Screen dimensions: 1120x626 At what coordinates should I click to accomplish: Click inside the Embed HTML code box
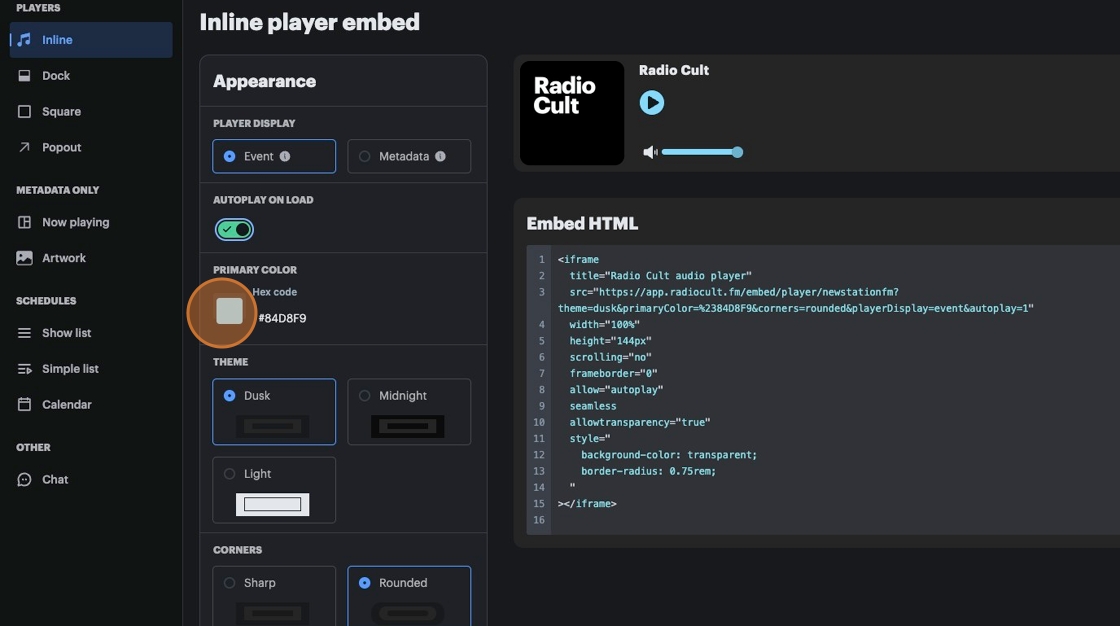[x=823, y=389]
